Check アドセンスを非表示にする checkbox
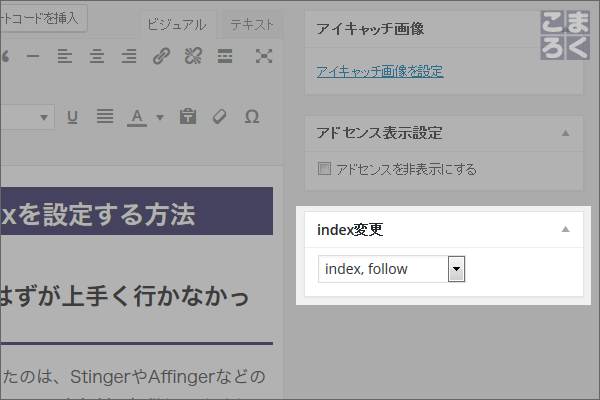The height and width of the screenshot is (400, 600). click(x=324, y=169)
